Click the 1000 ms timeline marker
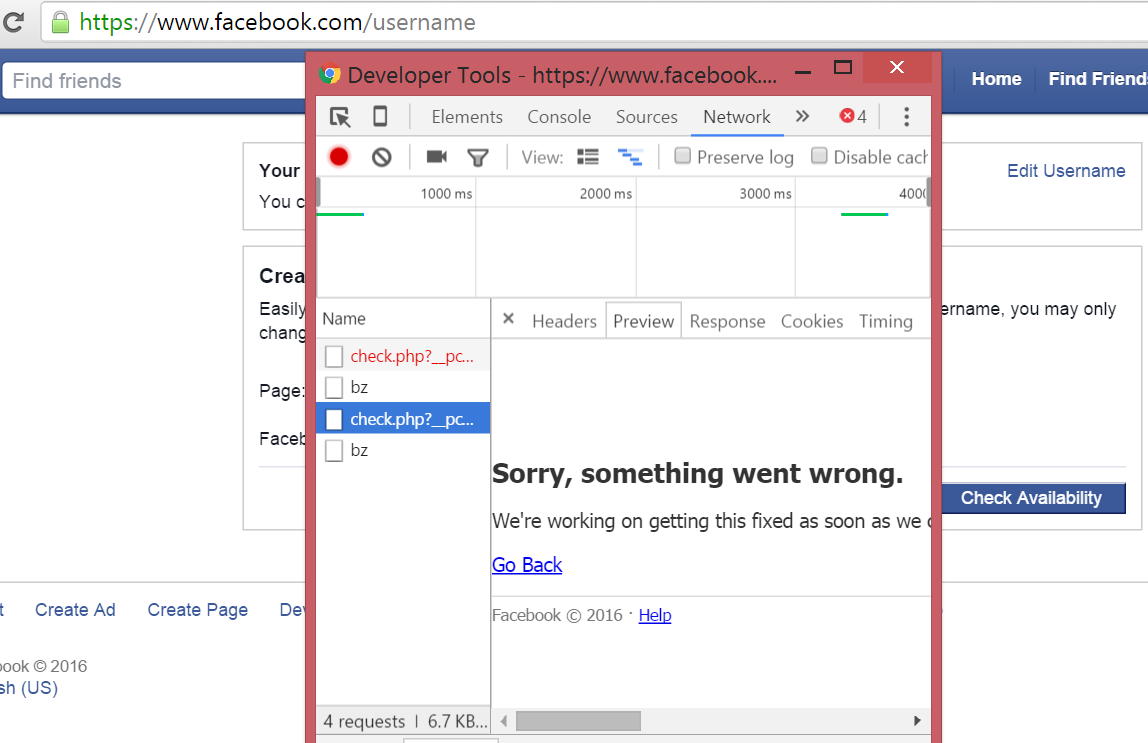The height and width of the screenshot is (743, 1148). [447, 194]
